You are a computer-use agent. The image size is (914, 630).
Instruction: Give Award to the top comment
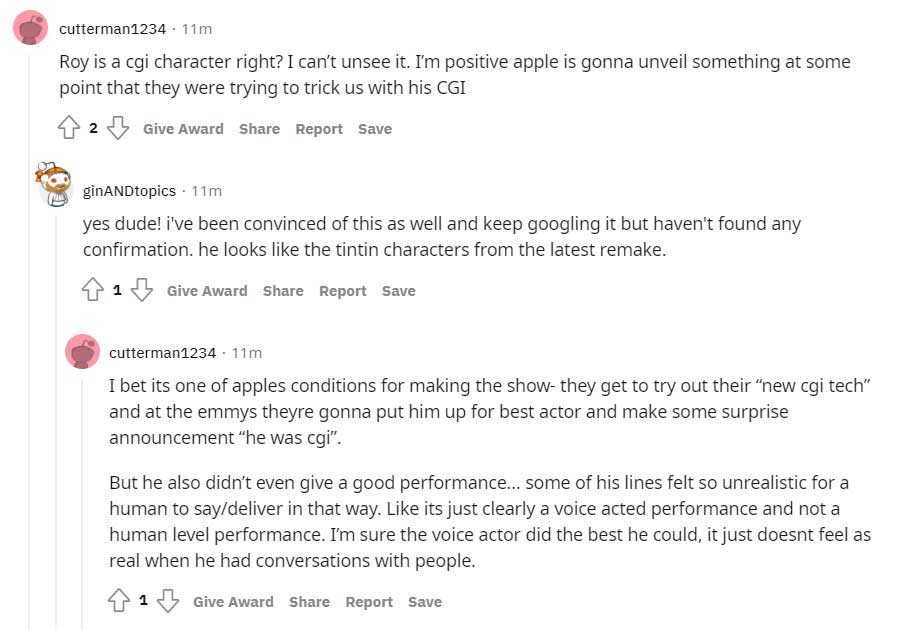tap(183, 129)
